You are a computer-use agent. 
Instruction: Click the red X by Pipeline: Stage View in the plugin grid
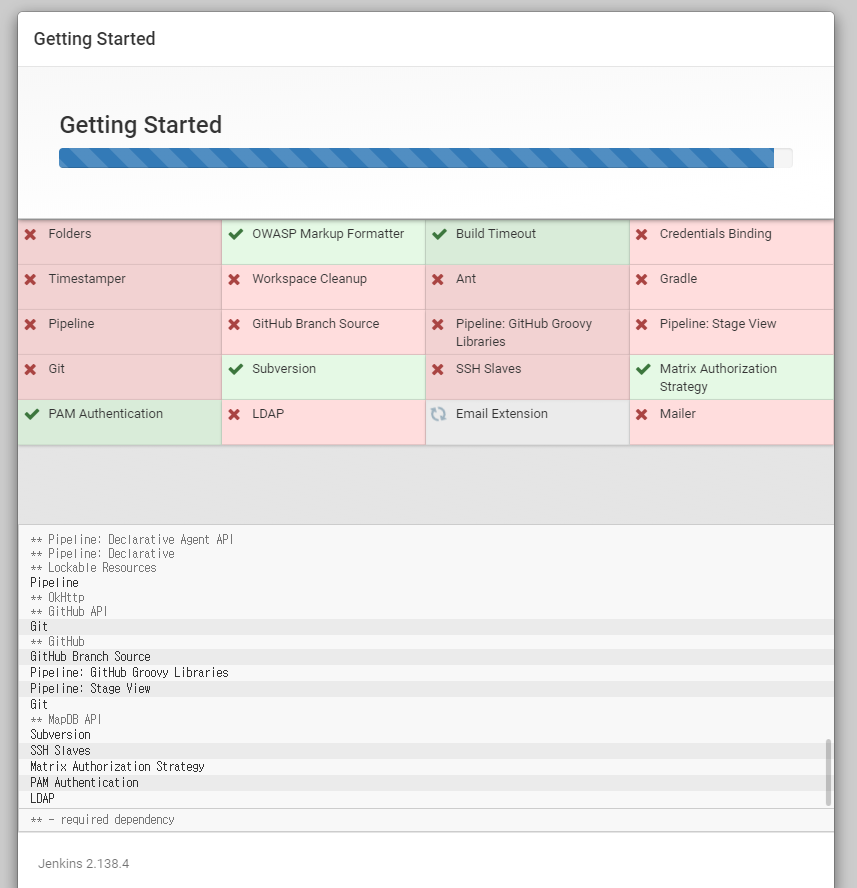[x=642, y=325]
